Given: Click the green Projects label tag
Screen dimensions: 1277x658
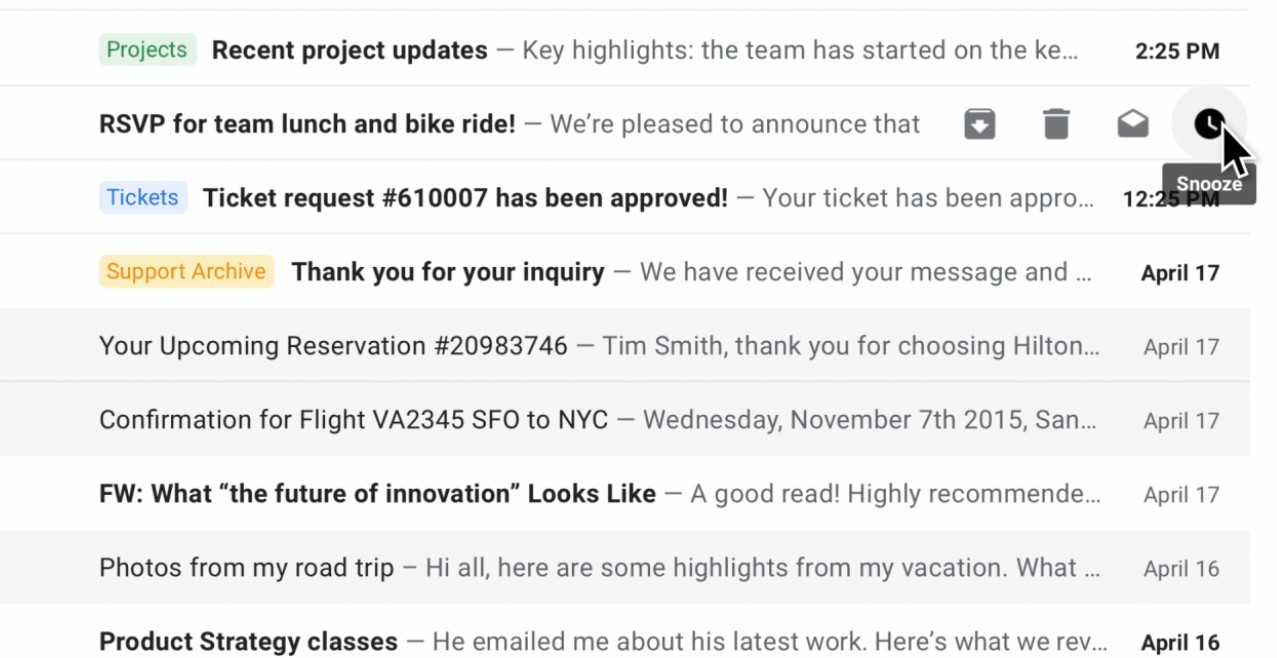Looking at the screenshot, I should tap(147, 50).
